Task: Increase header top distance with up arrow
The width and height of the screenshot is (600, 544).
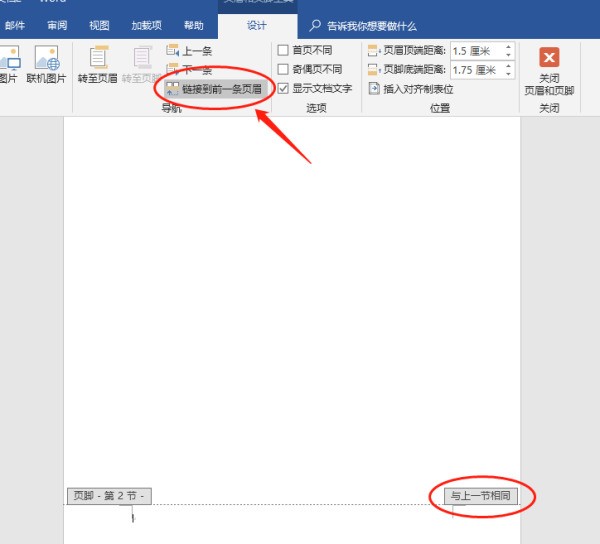Action: point(508,47)
